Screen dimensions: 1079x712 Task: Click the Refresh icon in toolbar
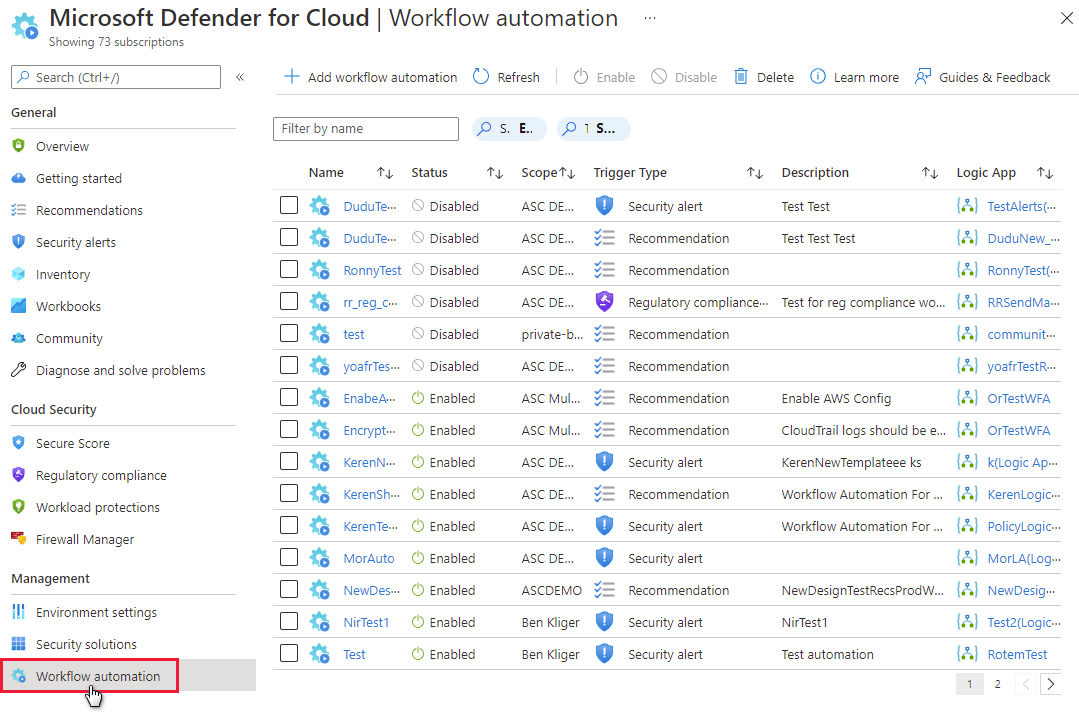[x=481, y=77]
